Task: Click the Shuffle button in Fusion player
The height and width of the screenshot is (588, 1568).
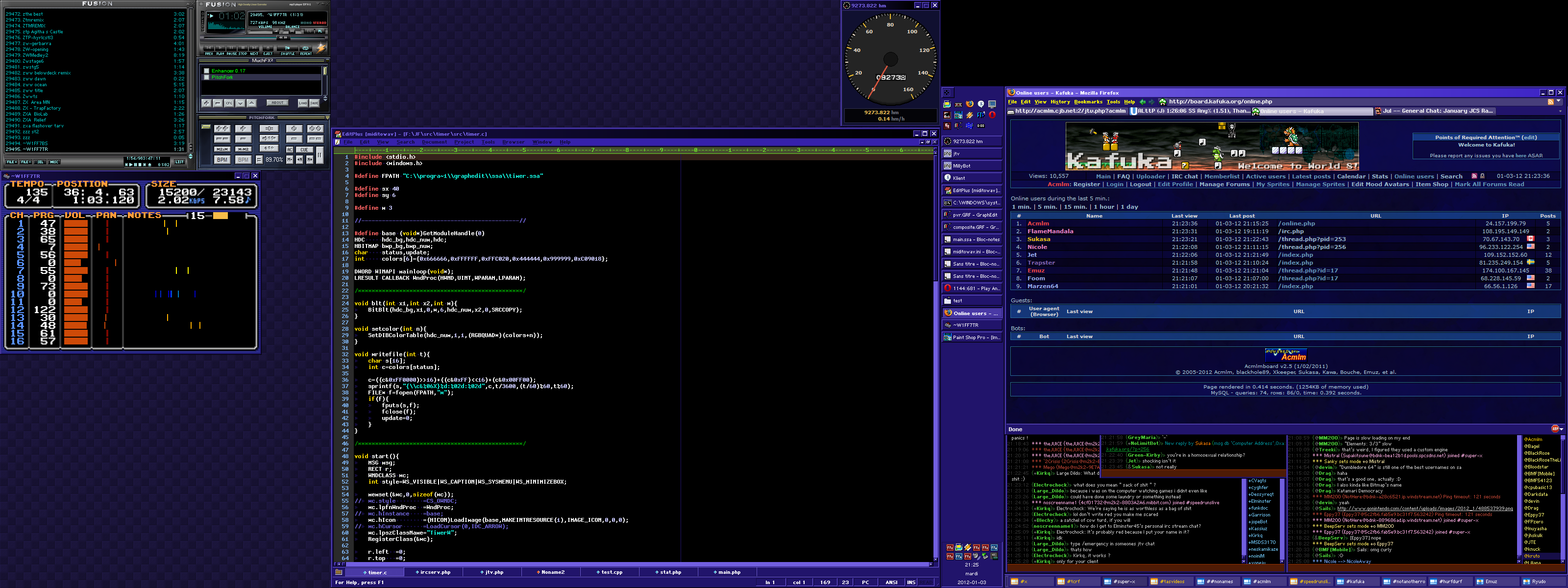Action: tap(287, 48)
